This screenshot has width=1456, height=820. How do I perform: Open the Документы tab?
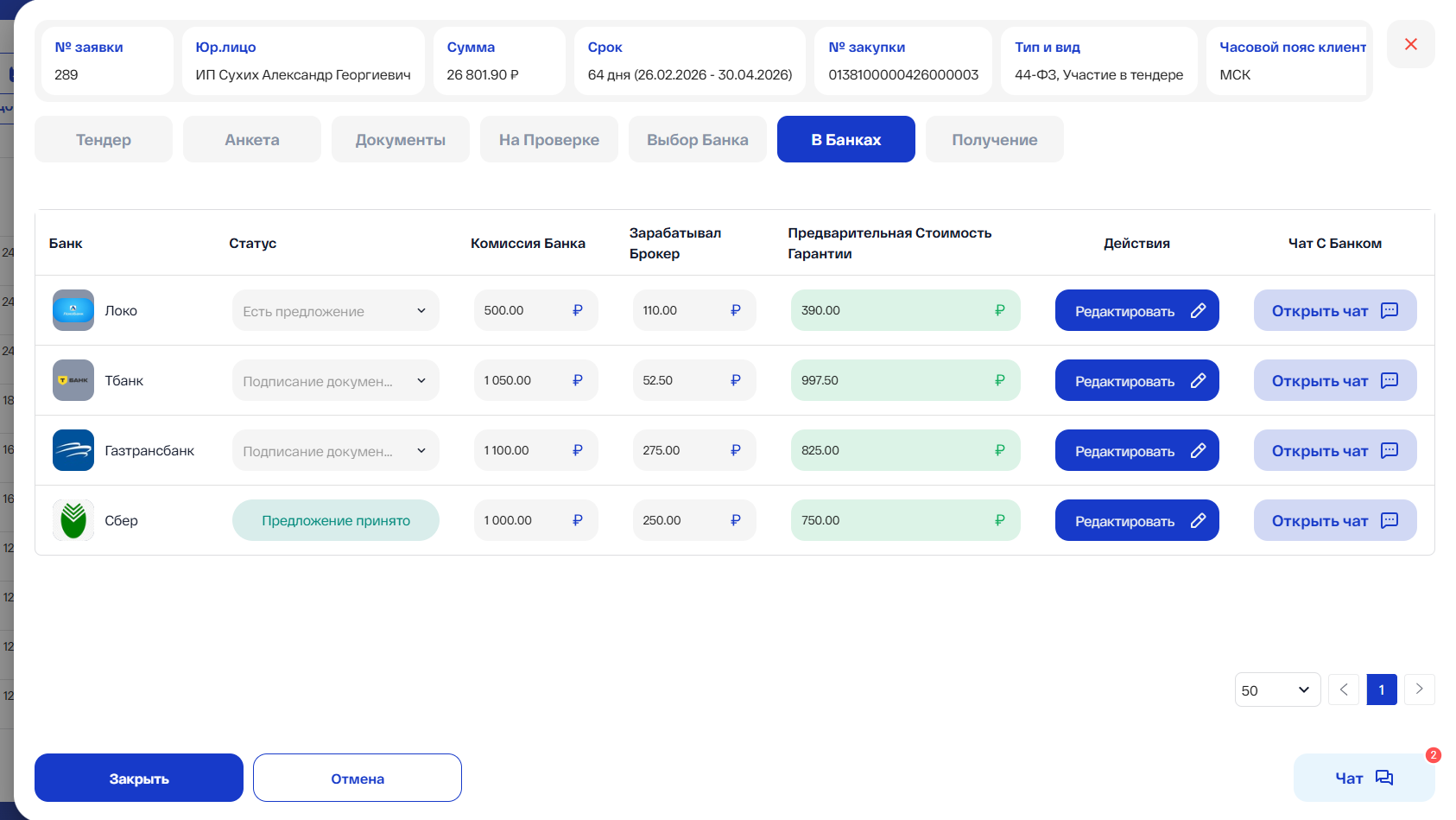click(x=401, y=139)
